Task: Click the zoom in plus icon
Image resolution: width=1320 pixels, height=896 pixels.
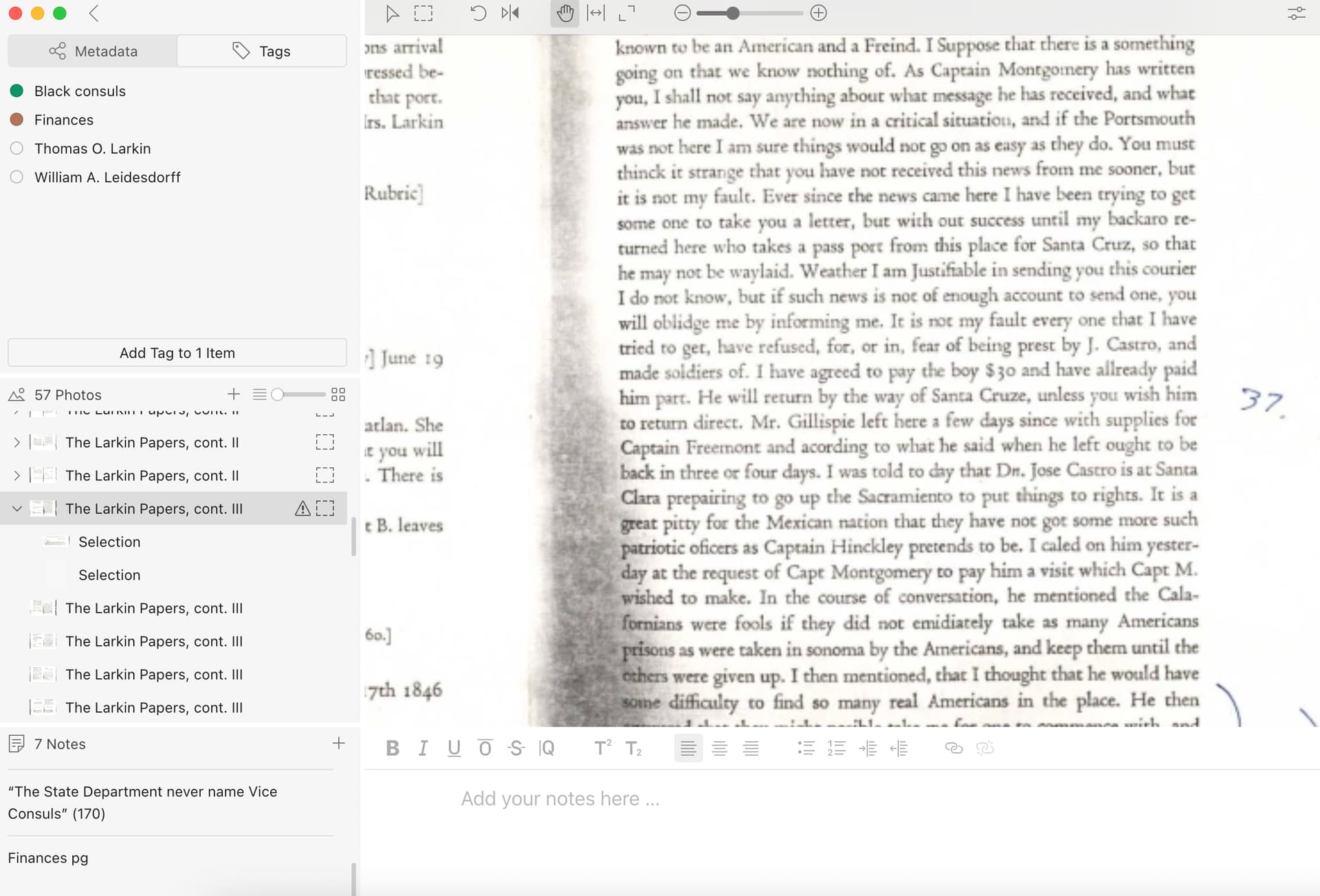Action: coord(818,13)
